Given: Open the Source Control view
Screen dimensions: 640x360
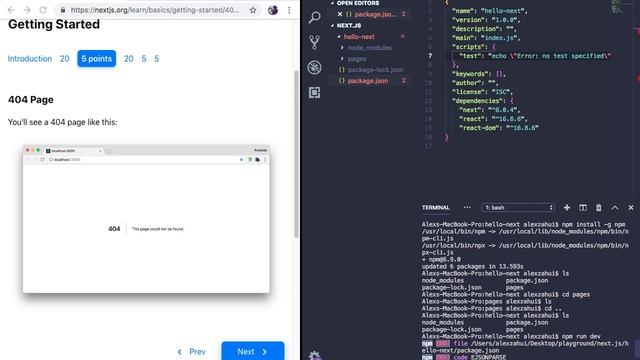Looking at the screenshot, I should pos(314,42).
